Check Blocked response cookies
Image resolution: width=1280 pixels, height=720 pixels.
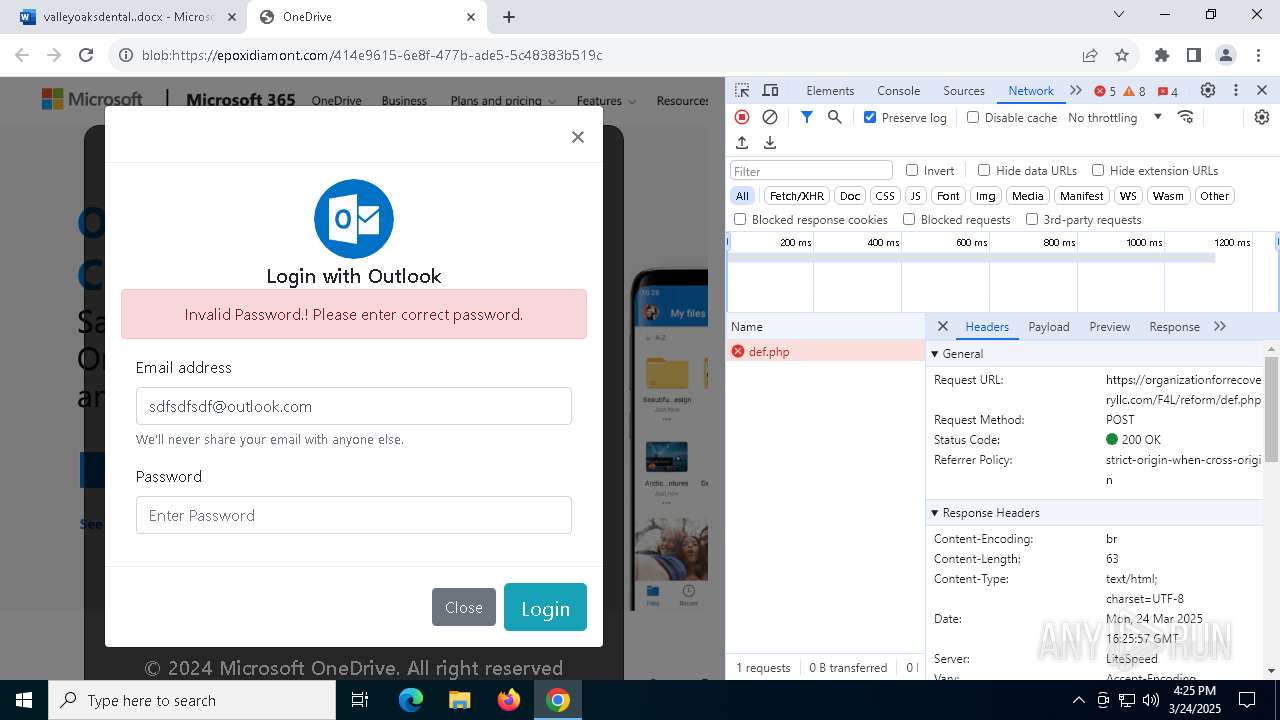[740, 219]
